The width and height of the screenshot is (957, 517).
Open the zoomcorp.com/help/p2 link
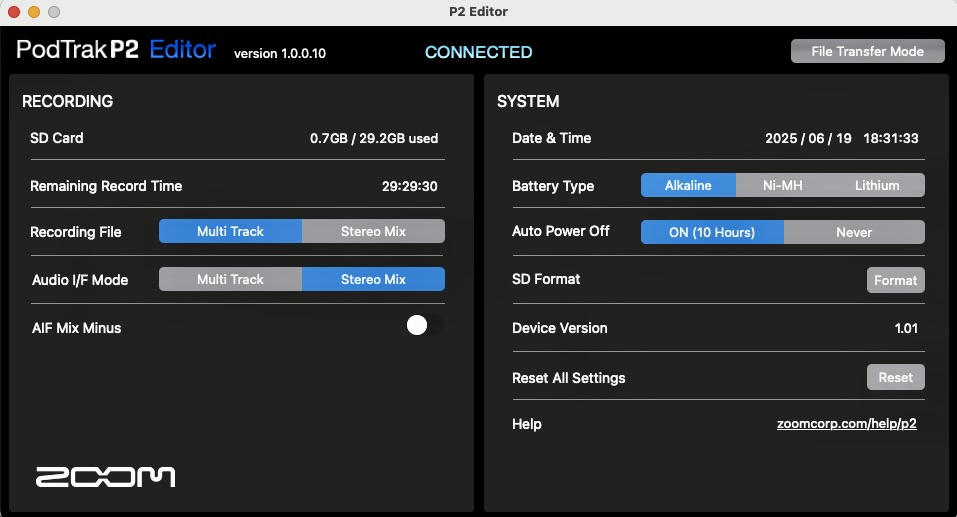pyautogui.click(x=847, y=424)
